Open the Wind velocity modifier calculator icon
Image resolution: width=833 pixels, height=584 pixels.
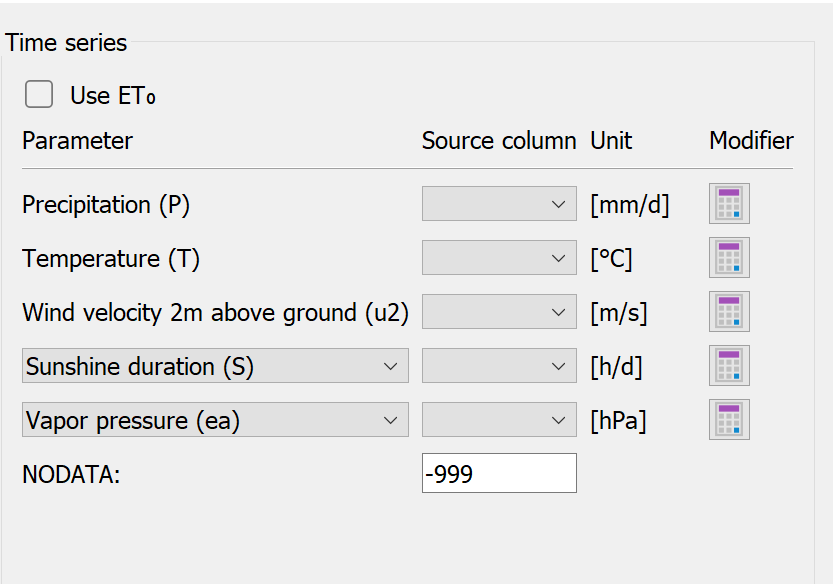(729, 311)
